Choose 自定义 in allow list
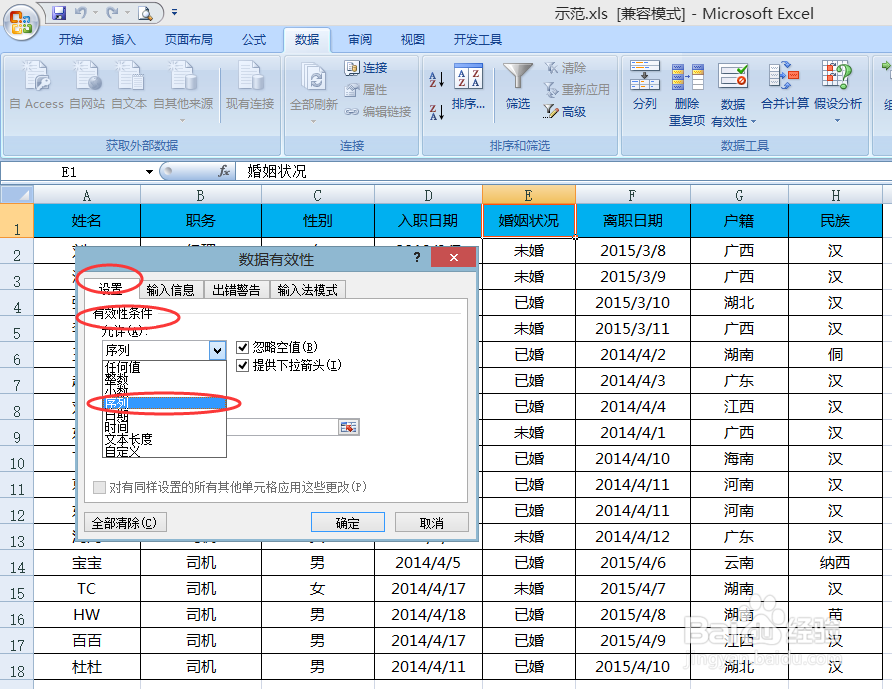The image size is (892, 689). click(x=164, y=452)
